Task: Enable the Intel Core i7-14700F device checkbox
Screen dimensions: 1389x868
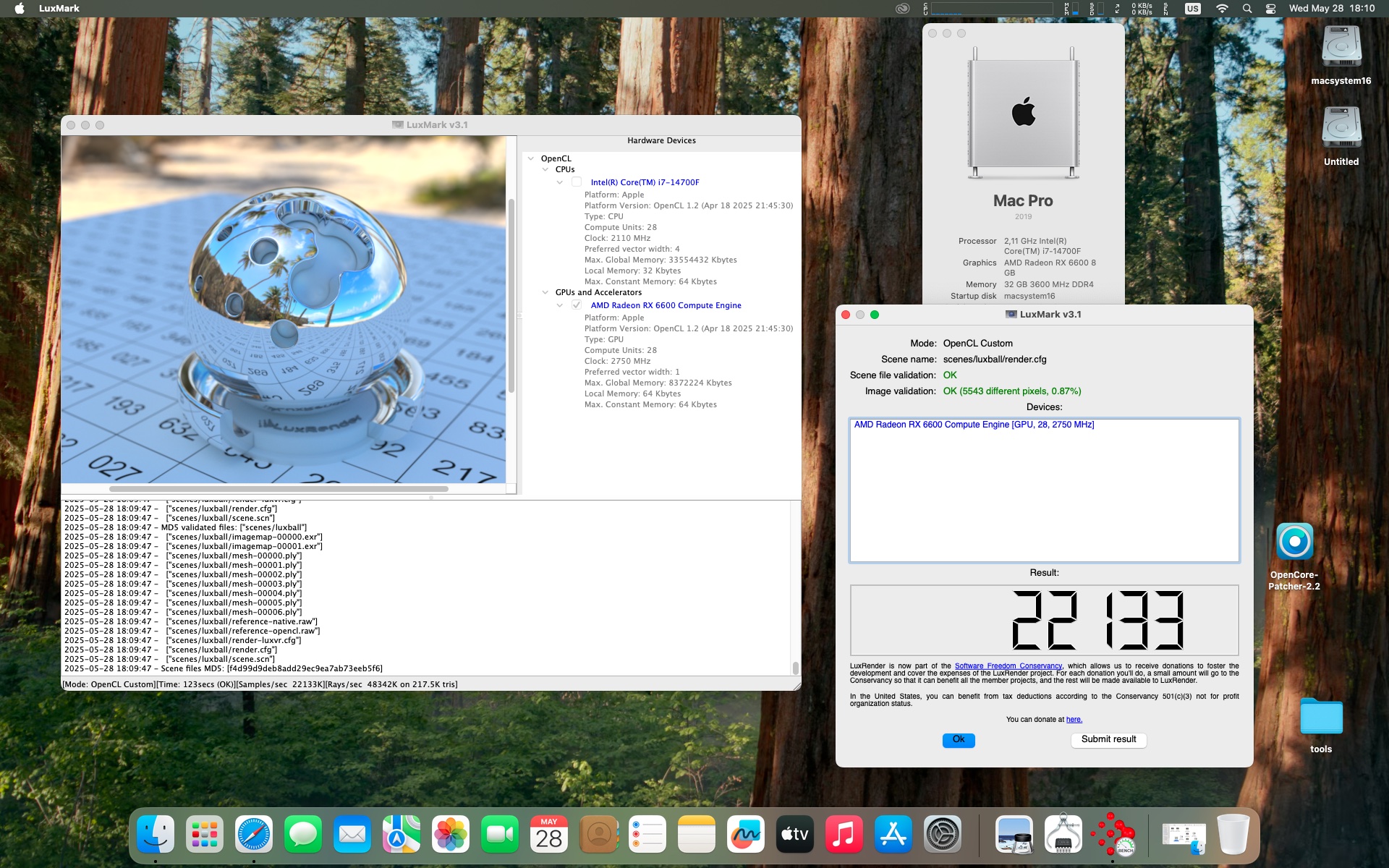Action: point(577,182)
